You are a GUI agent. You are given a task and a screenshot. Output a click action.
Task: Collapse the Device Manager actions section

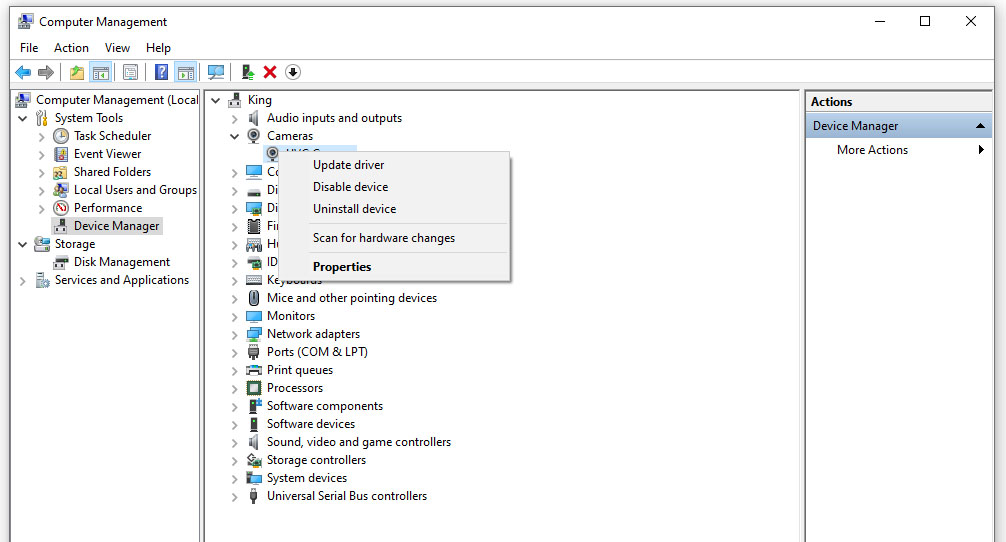click(x=980, y=126)
